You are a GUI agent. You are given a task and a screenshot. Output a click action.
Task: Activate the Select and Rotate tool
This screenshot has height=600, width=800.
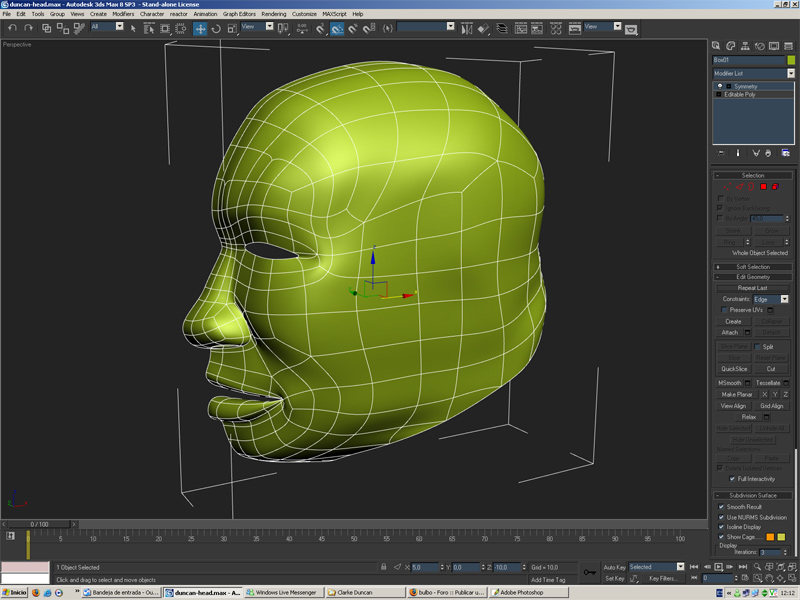click(x=216, y=29)
